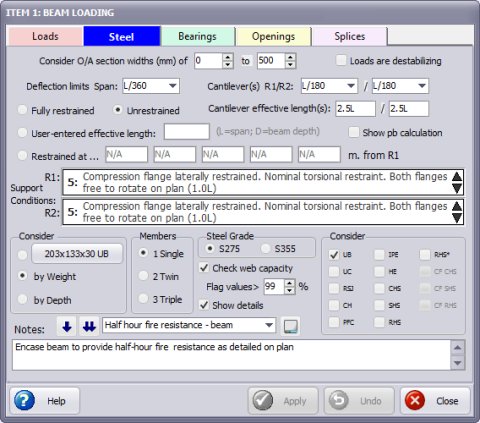Select consider by Depth option

(x=22, y=299)
